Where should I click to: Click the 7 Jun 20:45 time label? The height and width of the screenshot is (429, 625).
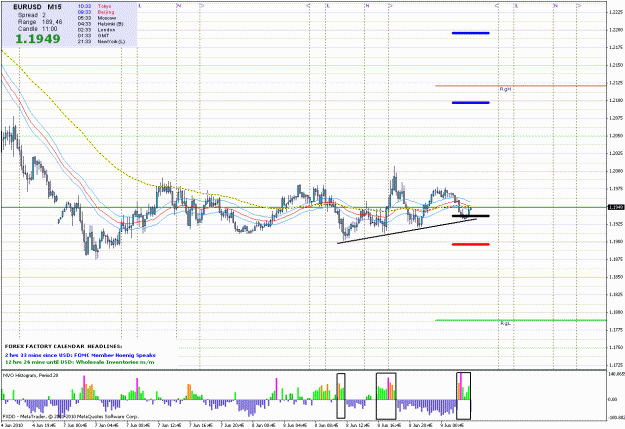(x=233, y=425)
